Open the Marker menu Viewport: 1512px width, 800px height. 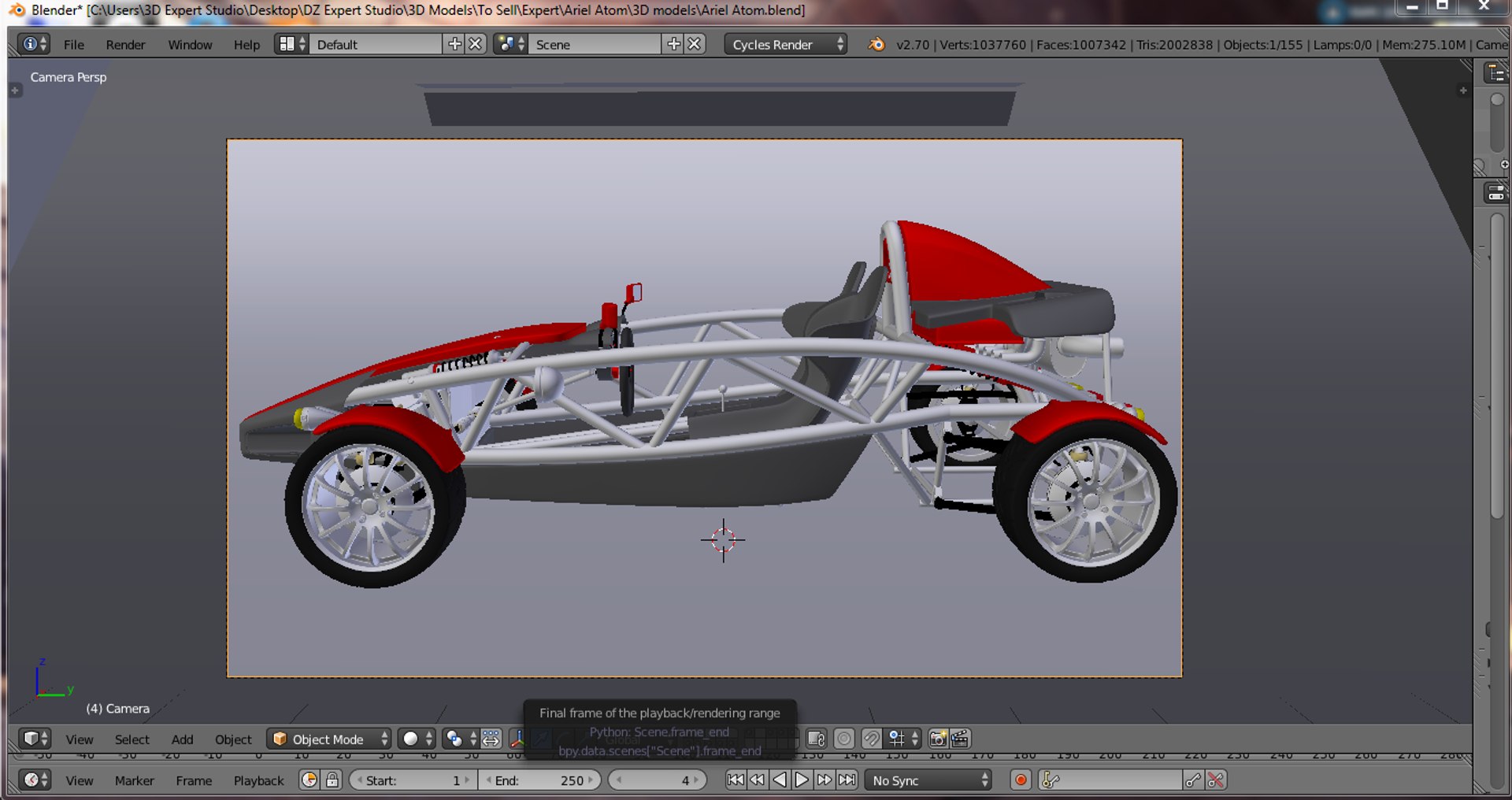(135, 780)
